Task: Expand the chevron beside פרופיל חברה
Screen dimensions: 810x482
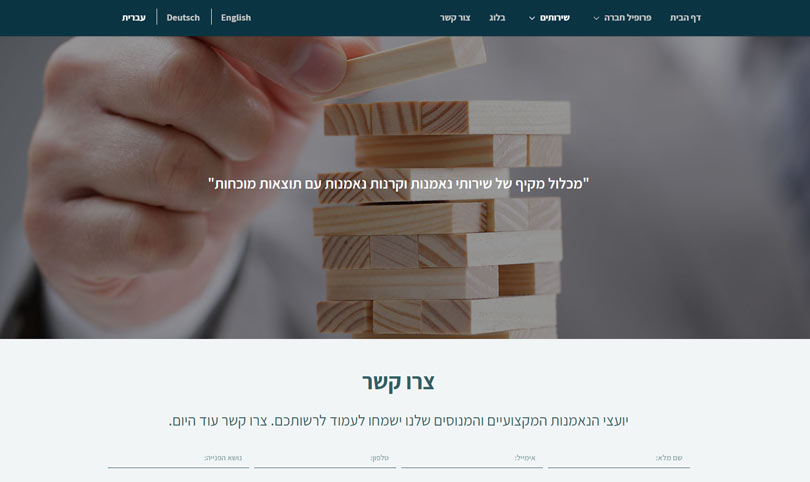Action: tap(596, 18)
